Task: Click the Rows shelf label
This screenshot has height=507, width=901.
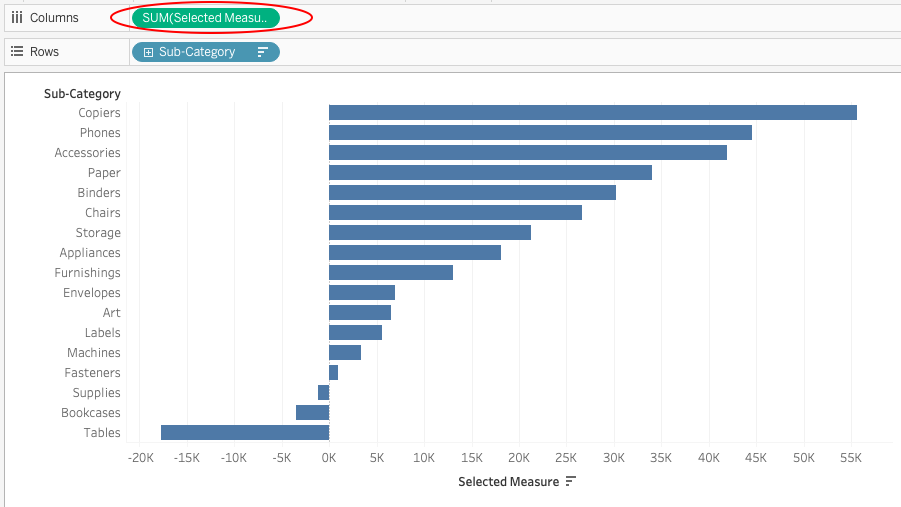Action: 44,52
